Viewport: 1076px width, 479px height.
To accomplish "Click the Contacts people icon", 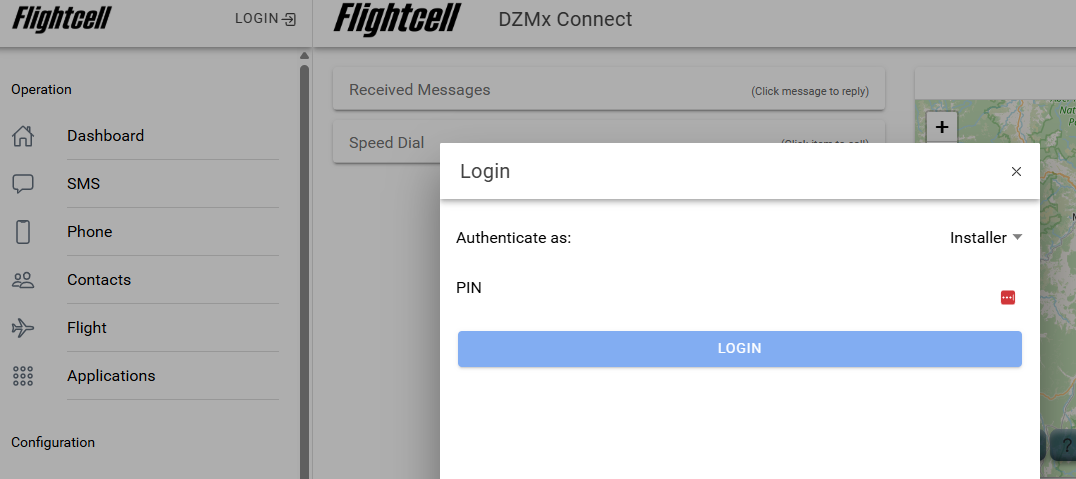I will tap(23, 280).
